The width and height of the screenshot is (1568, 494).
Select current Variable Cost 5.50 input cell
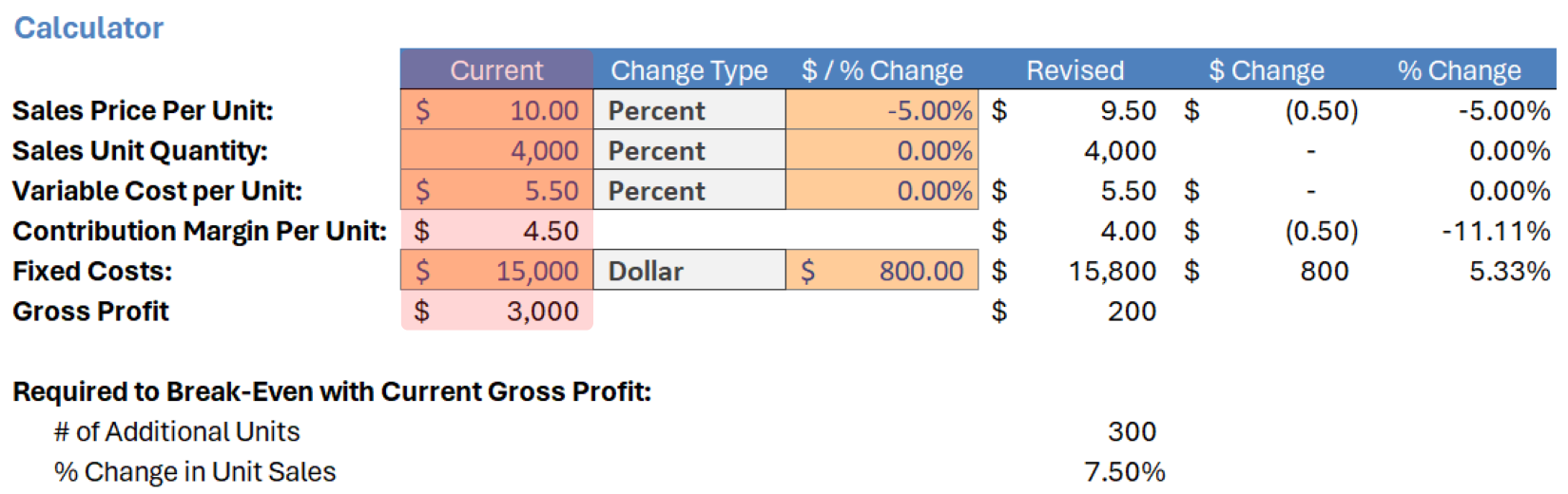point(496,190)
